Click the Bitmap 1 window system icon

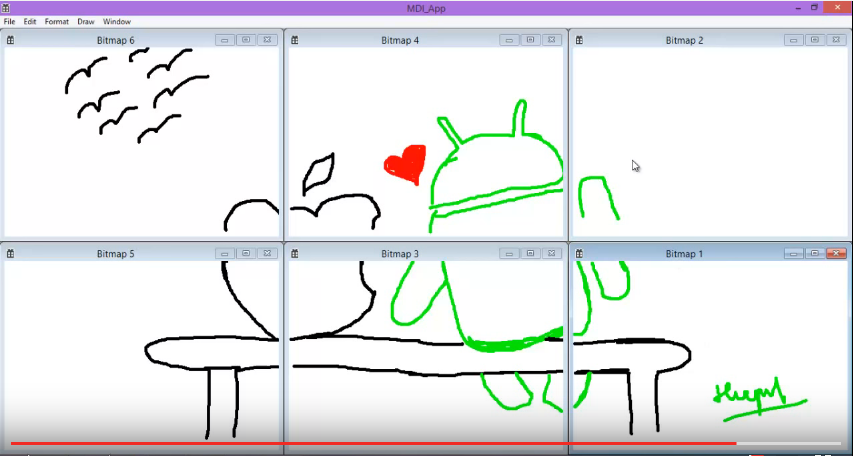point(579,254)
